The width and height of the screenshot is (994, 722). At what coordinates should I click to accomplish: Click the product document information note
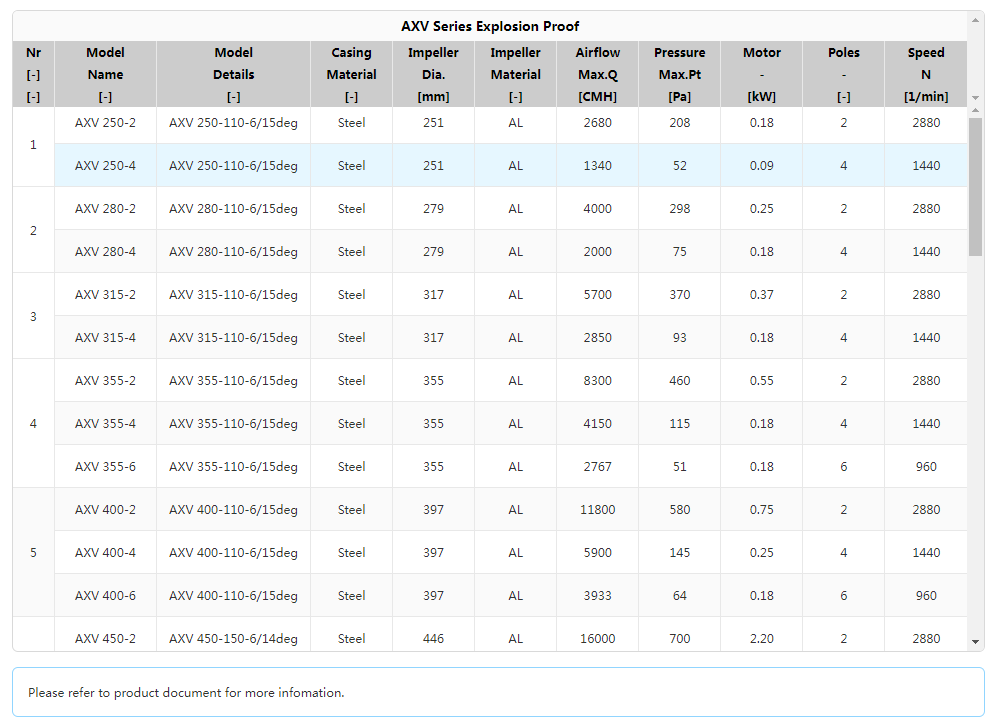pos(186,692)
